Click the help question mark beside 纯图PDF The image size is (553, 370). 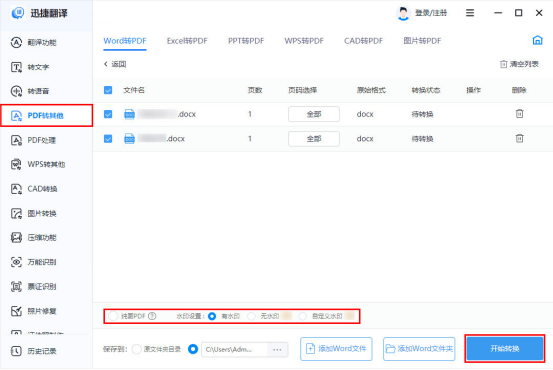tap(152, 316)
